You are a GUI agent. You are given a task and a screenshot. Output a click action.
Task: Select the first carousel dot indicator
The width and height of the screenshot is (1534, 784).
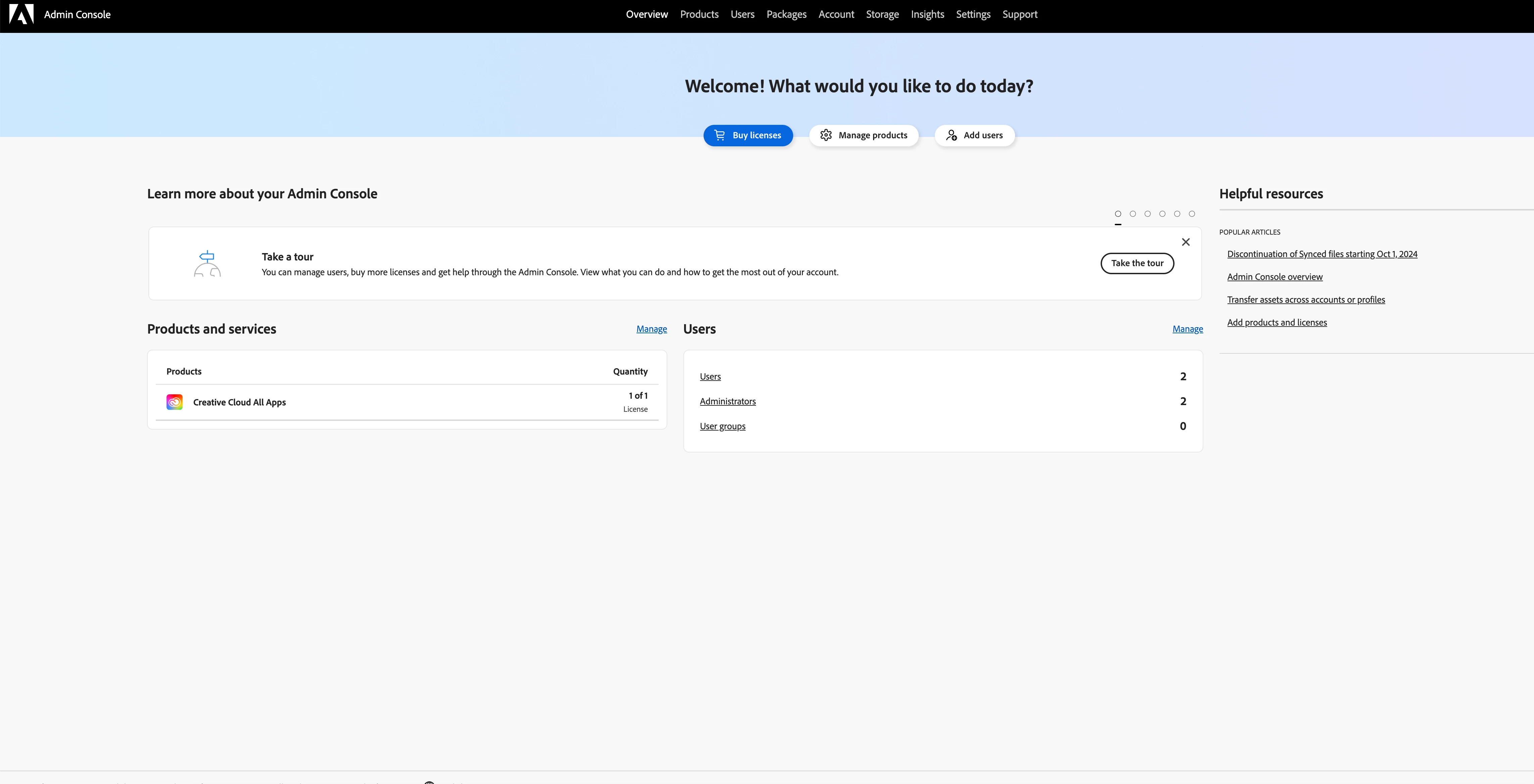click(1118, 214)
